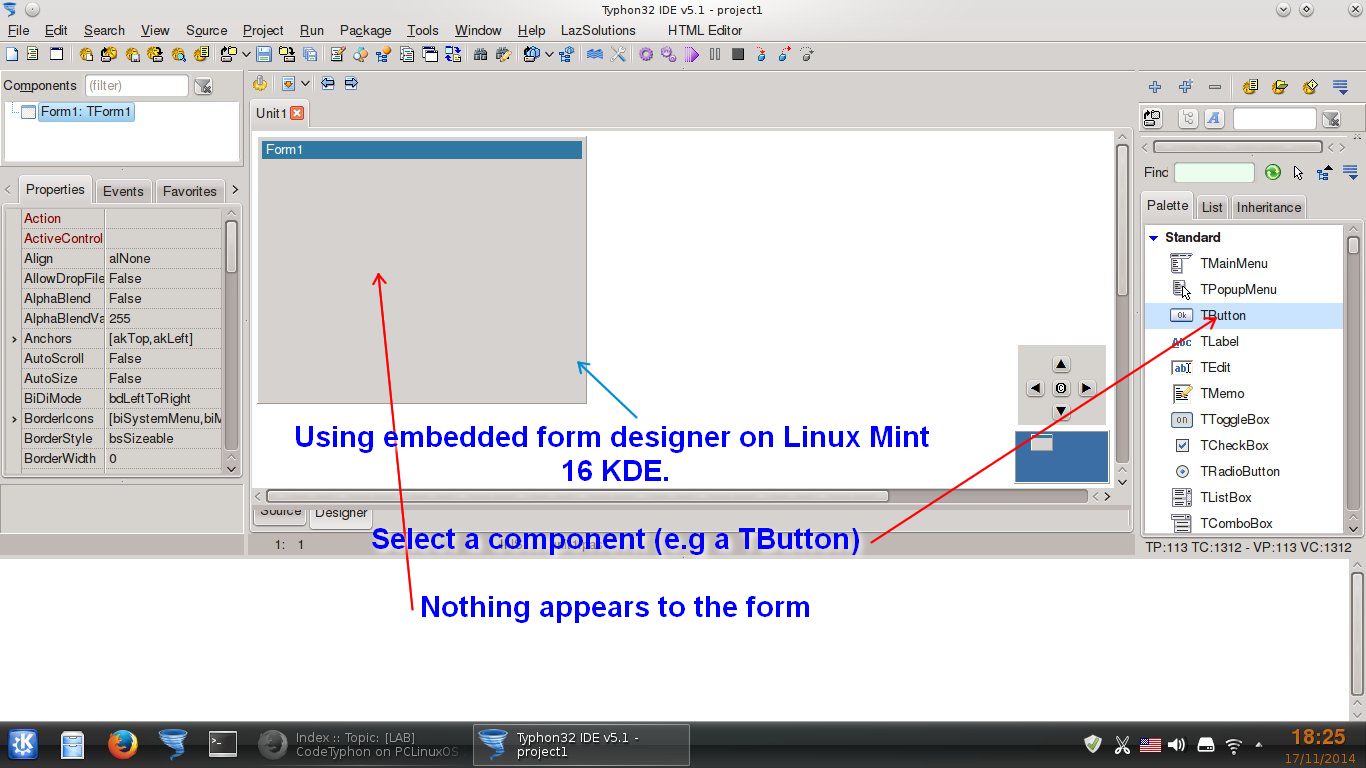The image size is (1366, 768).
Task: Select Form1: TForm1 in component tree
Action: point(85,112)
